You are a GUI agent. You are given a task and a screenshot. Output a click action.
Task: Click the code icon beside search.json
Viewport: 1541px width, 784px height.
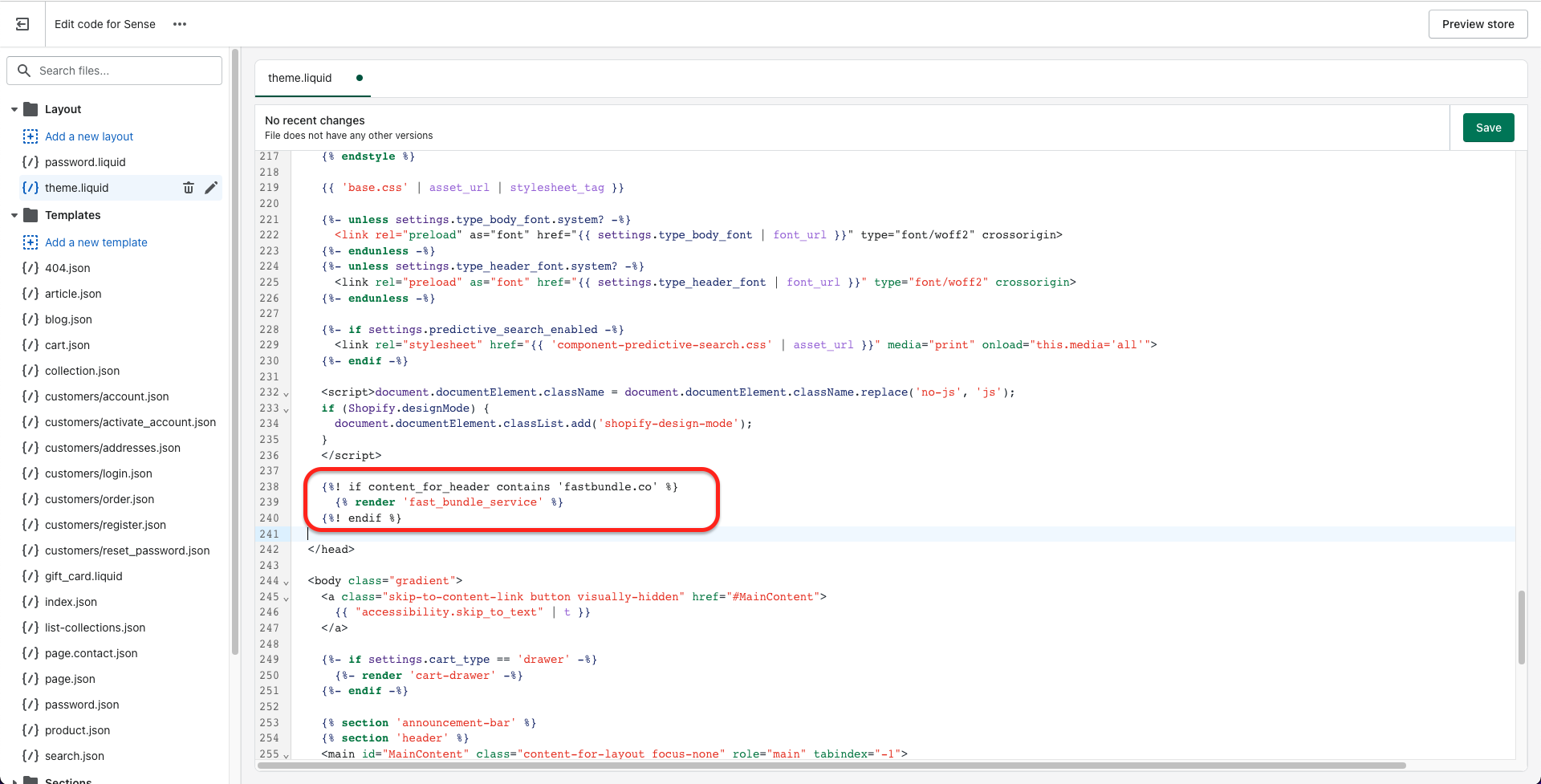coord(30,756)
